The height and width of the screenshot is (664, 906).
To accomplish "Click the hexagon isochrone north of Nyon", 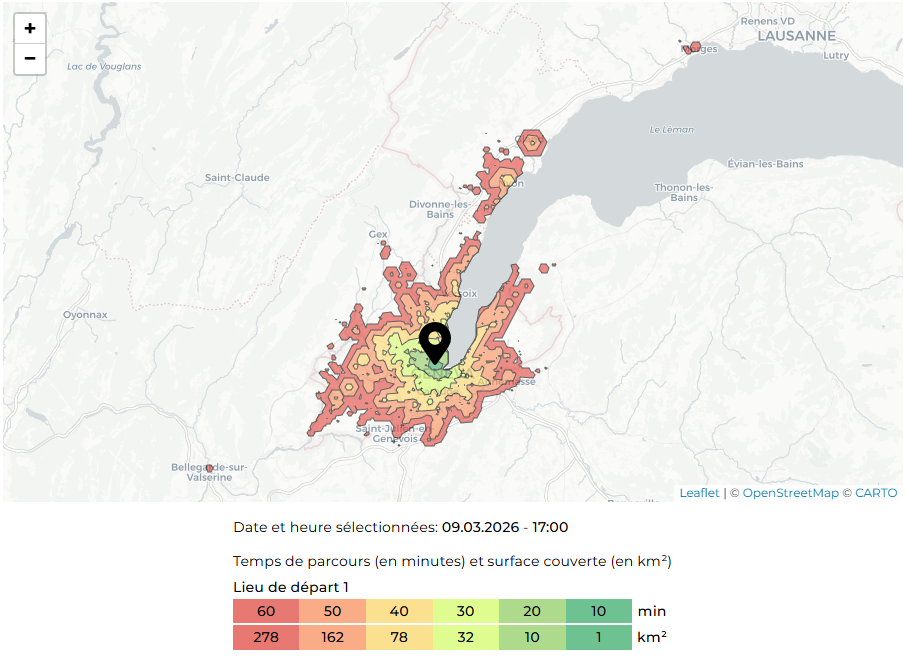I will point(533,143).
